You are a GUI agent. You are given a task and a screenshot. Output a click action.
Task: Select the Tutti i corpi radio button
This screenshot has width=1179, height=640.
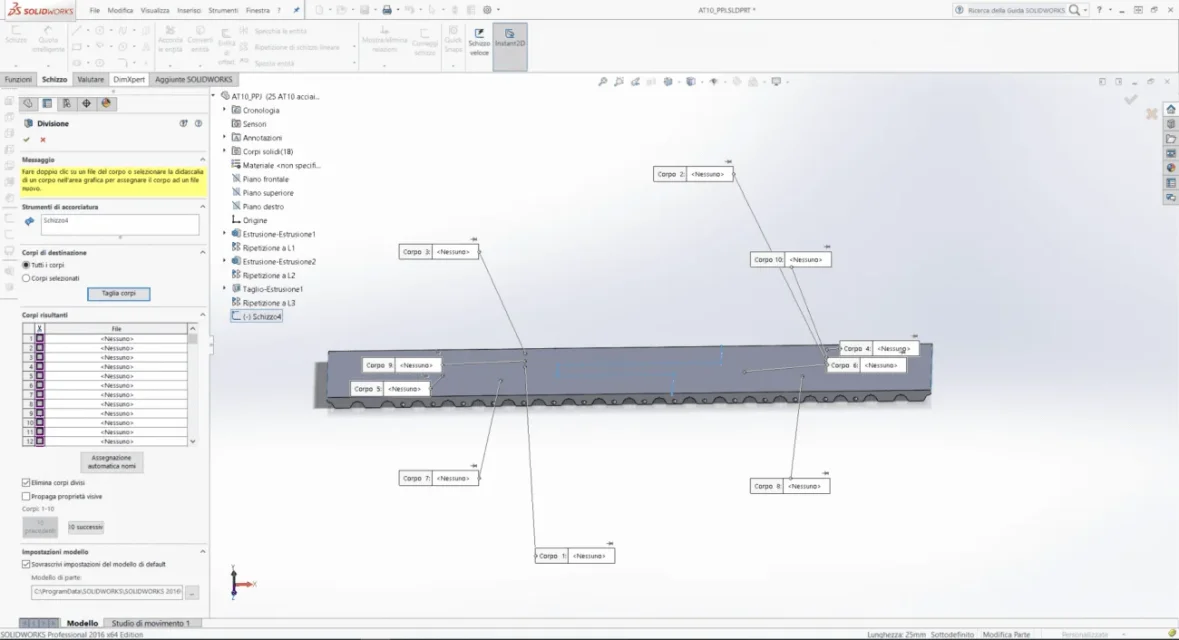[26, 265]
